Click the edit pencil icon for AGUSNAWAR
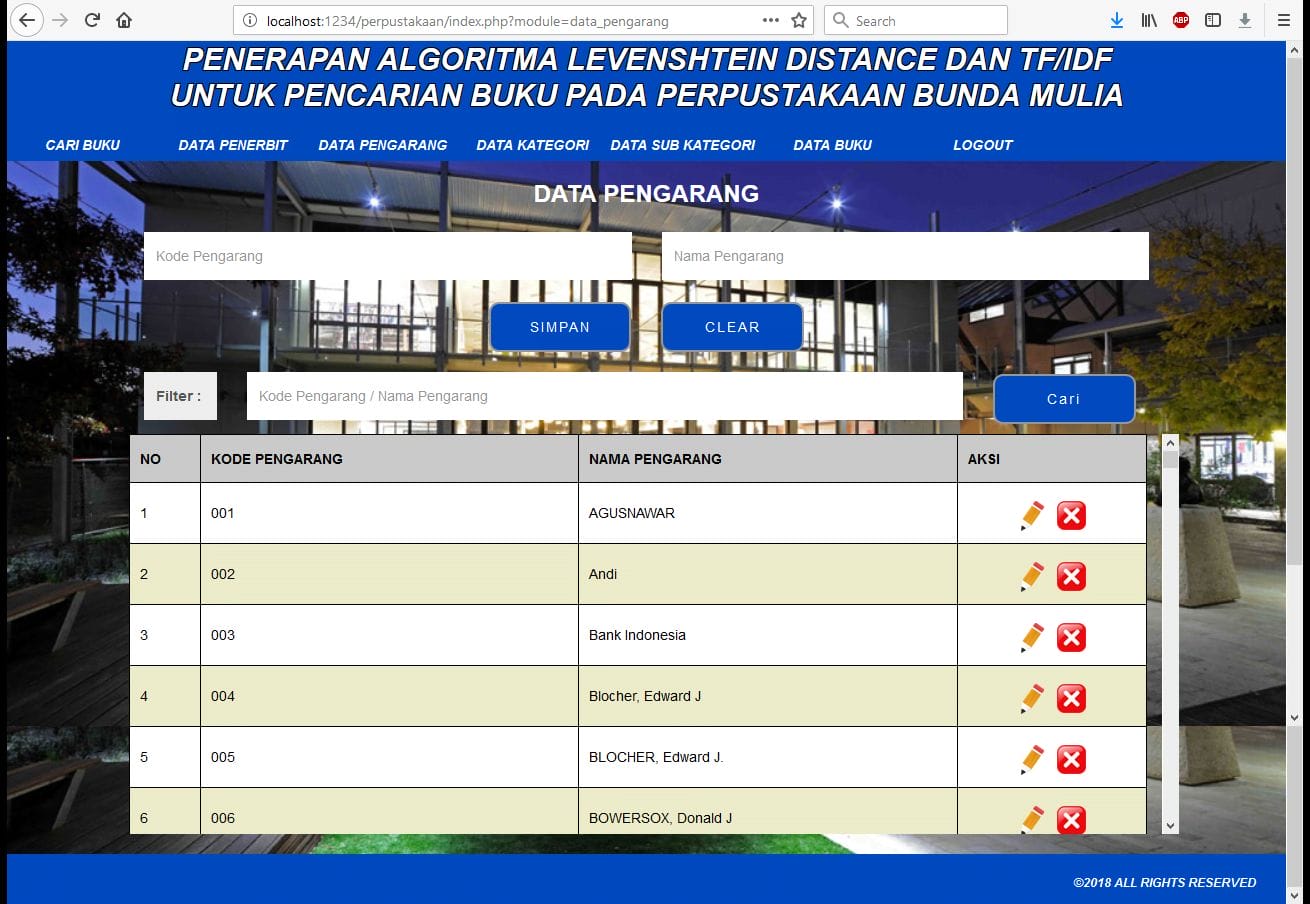Image resolution: width=1310 pixels, height=904 pixels. click(x=1033, y=515)
